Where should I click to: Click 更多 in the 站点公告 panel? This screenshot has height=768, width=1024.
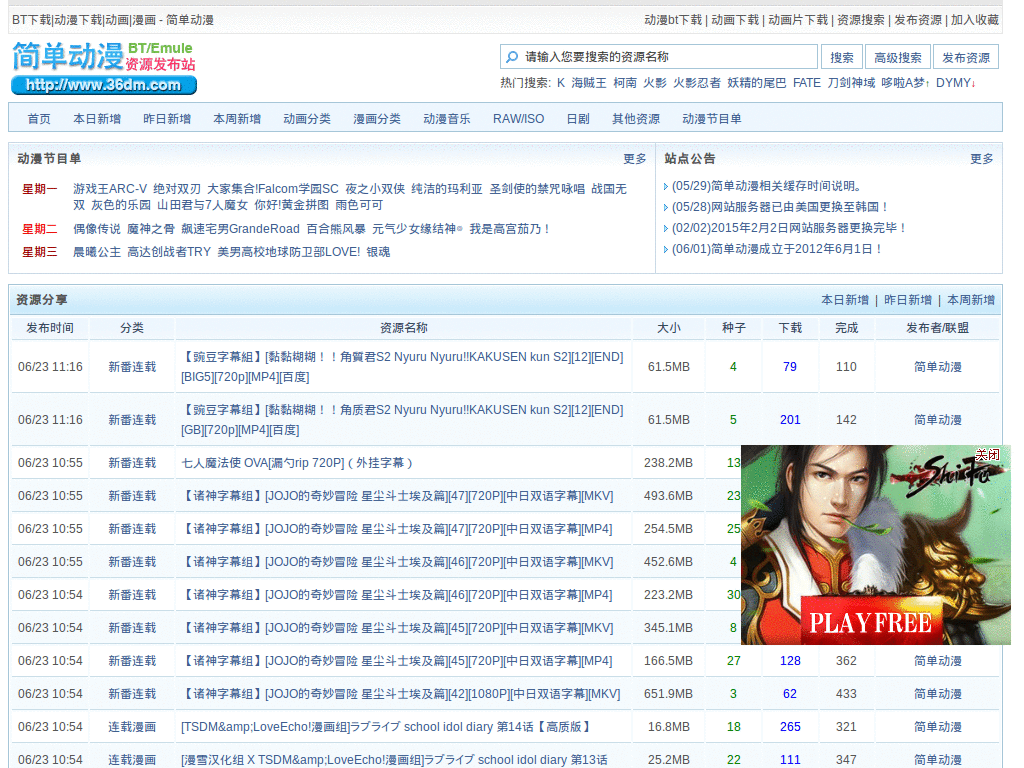[982, 159]
